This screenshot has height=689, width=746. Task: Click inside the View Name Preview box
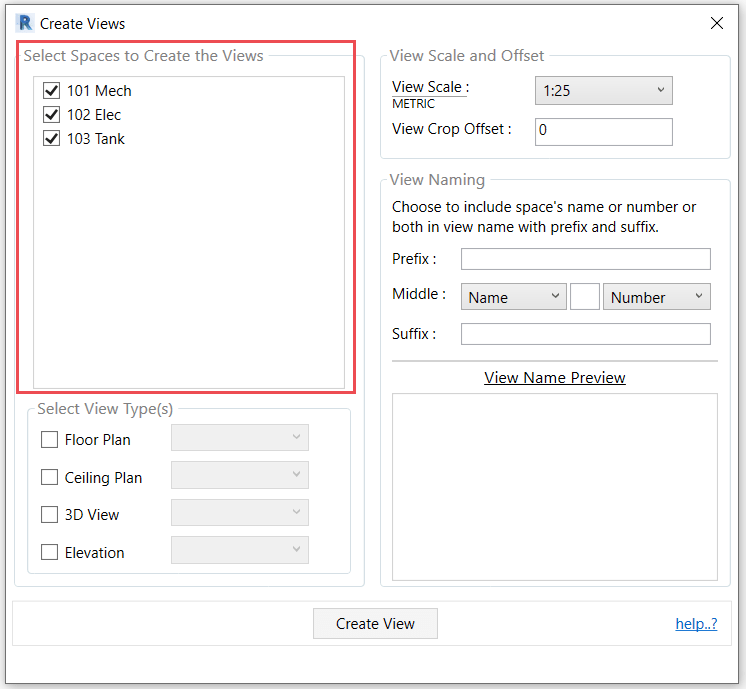(554, 486)
